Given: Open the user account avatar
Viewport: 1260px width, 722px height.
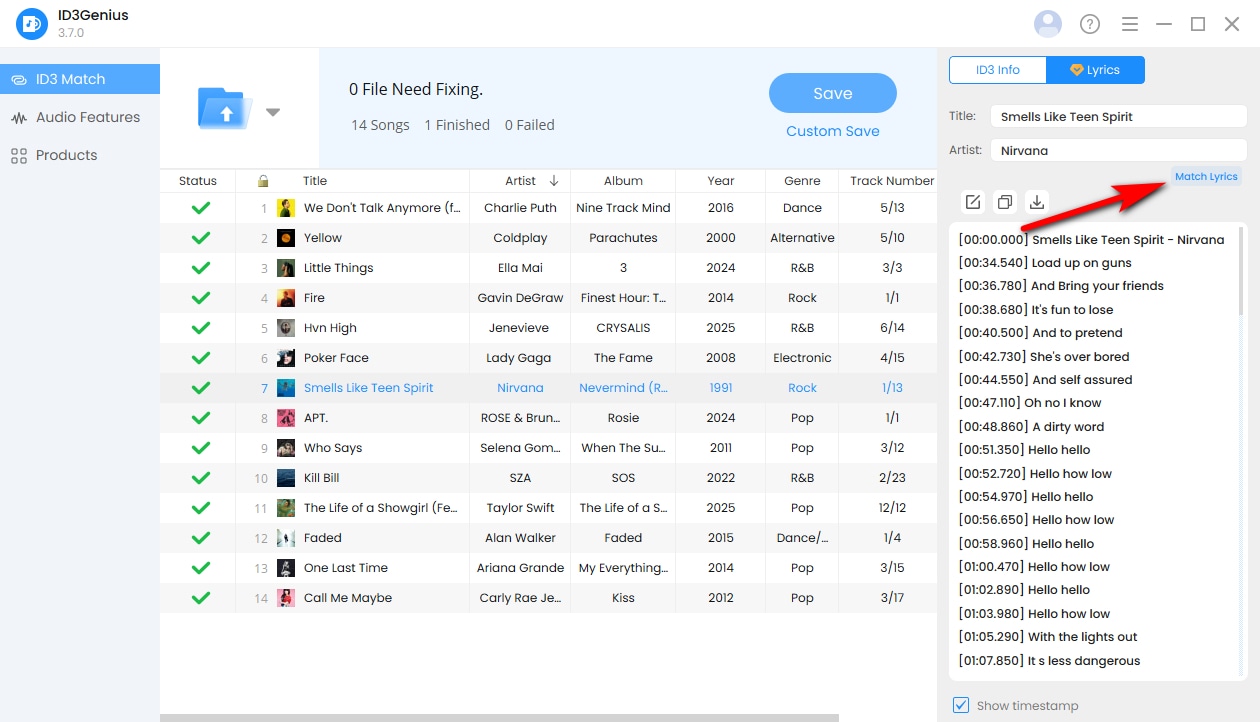Looking at the screenshot, I should [1048, 24].
